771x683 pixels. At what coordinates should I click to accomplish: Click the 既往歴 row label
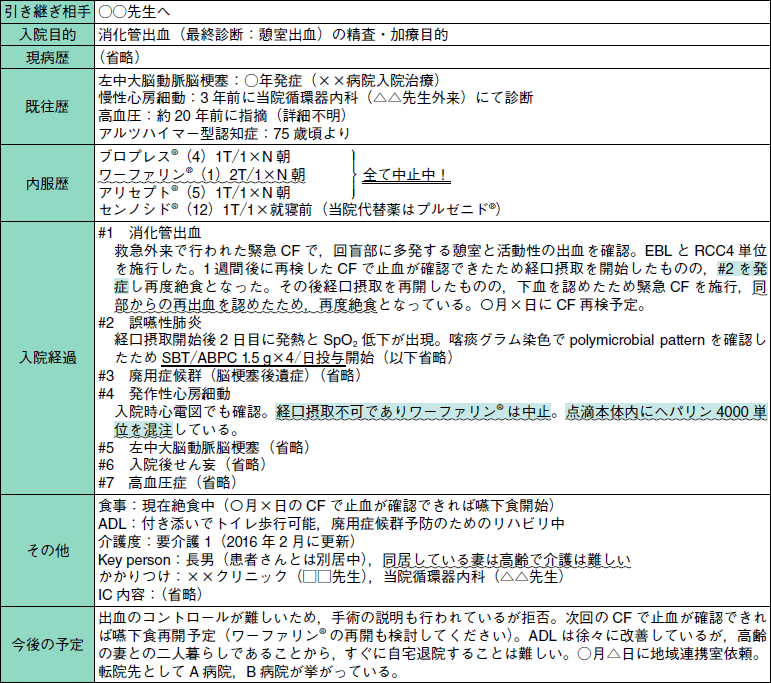click(47, 107)
